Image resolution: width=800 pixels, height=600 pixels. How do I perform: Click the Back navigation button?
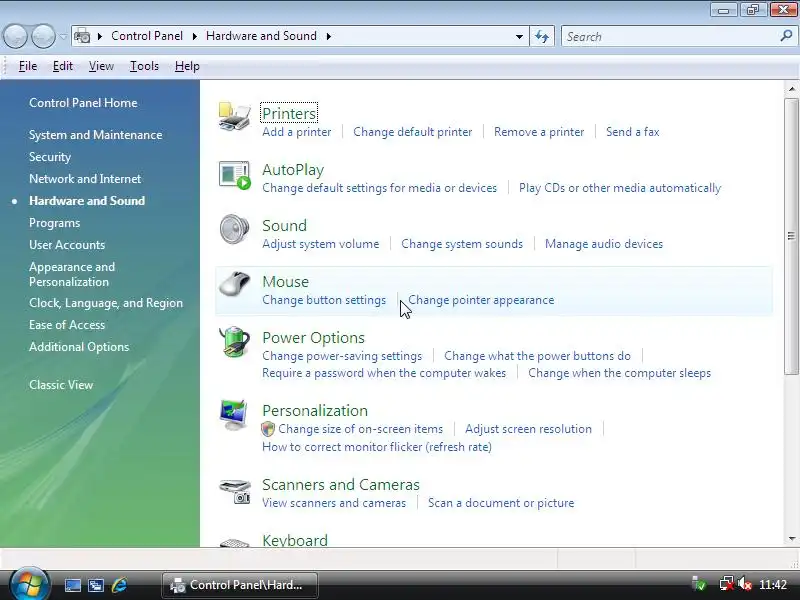click(x=15, y=37)
